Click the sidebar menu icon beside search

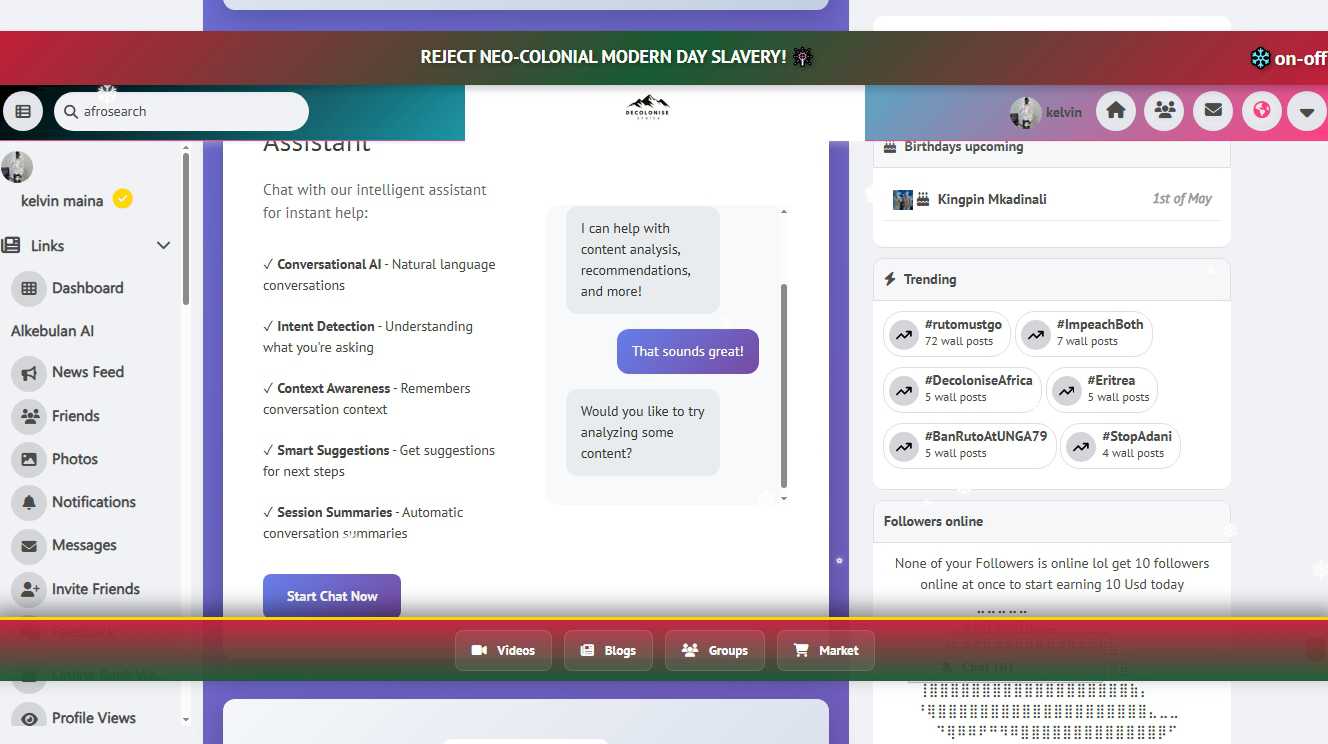tap(23, 112)
